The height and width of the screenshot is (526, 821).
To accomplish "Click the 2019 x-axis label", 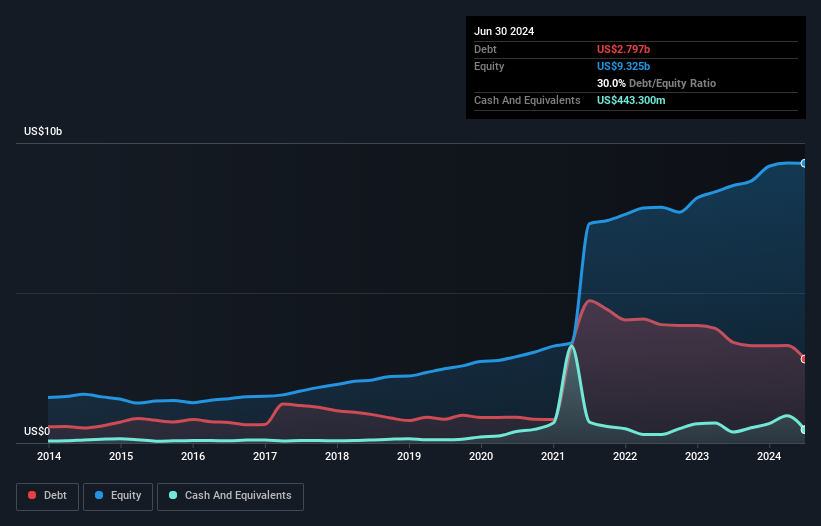I will [409, 456].
